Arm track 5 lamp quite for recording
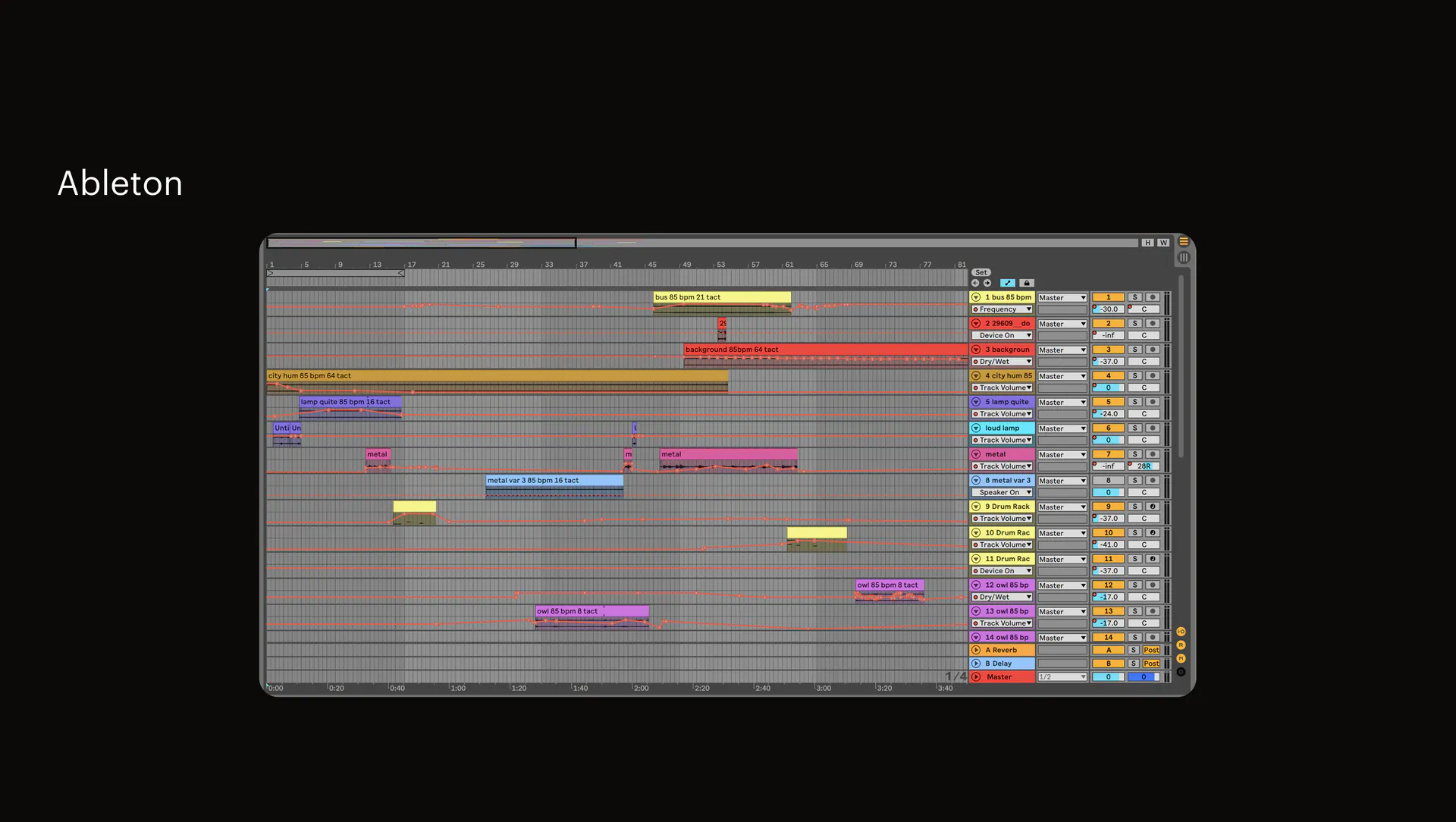 (x=1153, y=402)
